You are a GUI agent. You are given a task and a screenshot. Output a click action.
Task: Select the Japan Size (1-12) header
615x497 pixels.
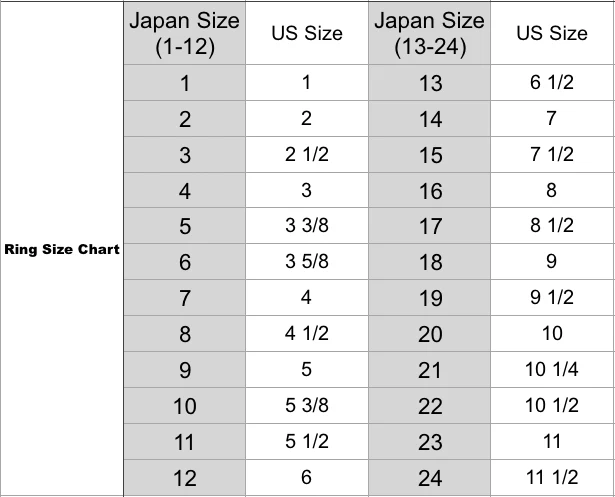[185, 34]
